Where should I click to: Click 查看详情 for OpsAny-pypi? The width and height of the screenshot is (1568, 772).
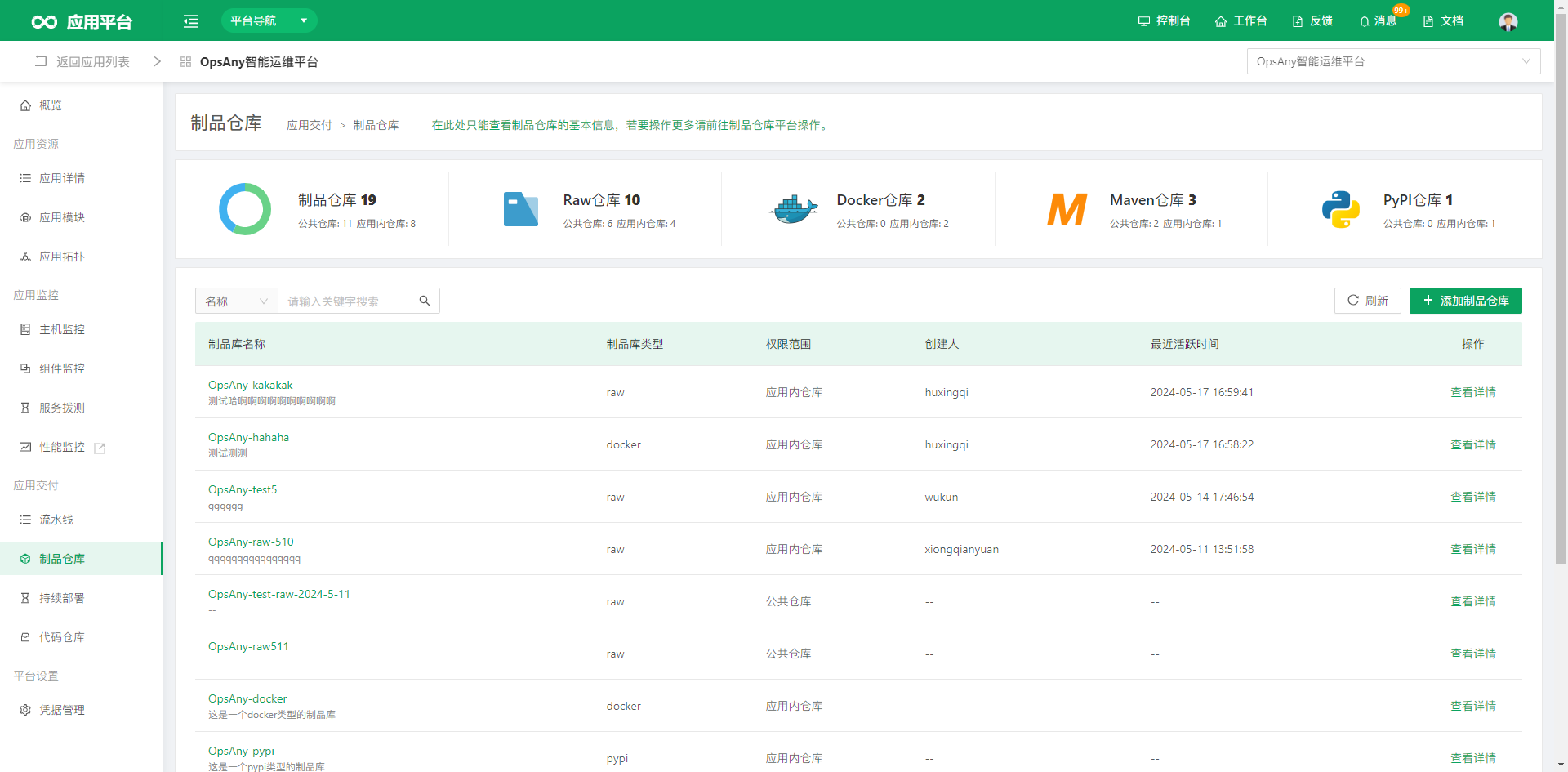coord(1473,758)
